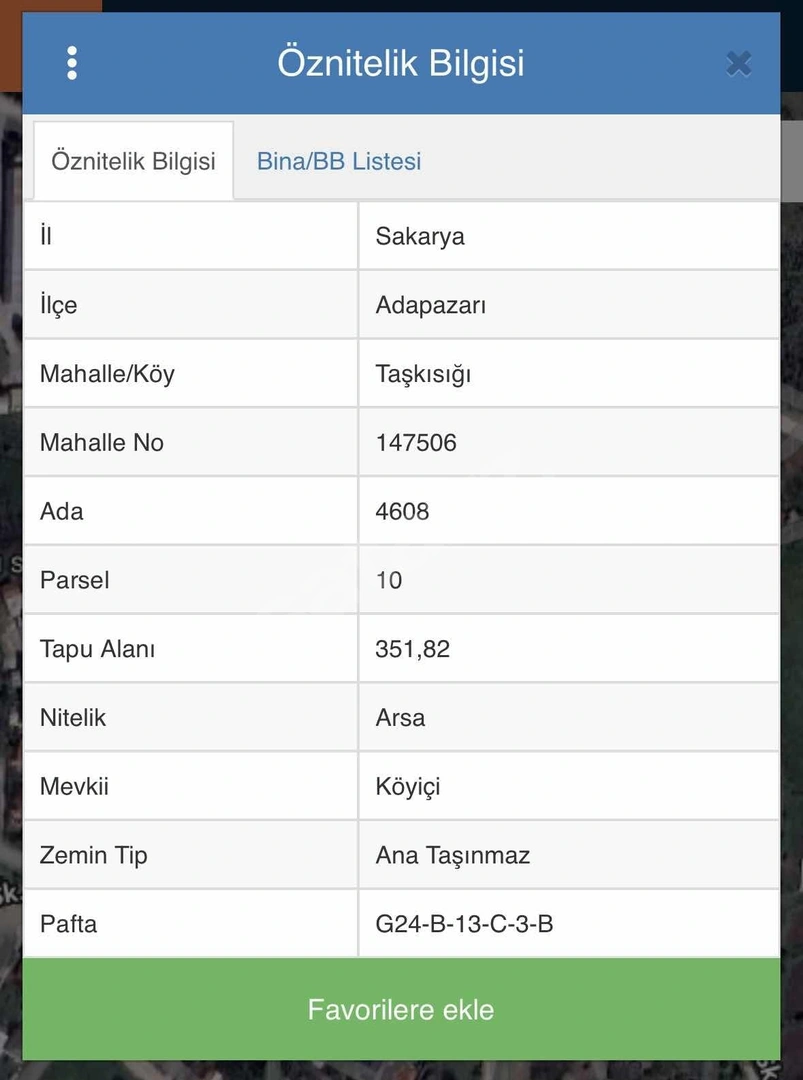803x1080 pixels.
Task: Switch to the Bina/BB Listesi tab
Action: click(x=339, y=161)
